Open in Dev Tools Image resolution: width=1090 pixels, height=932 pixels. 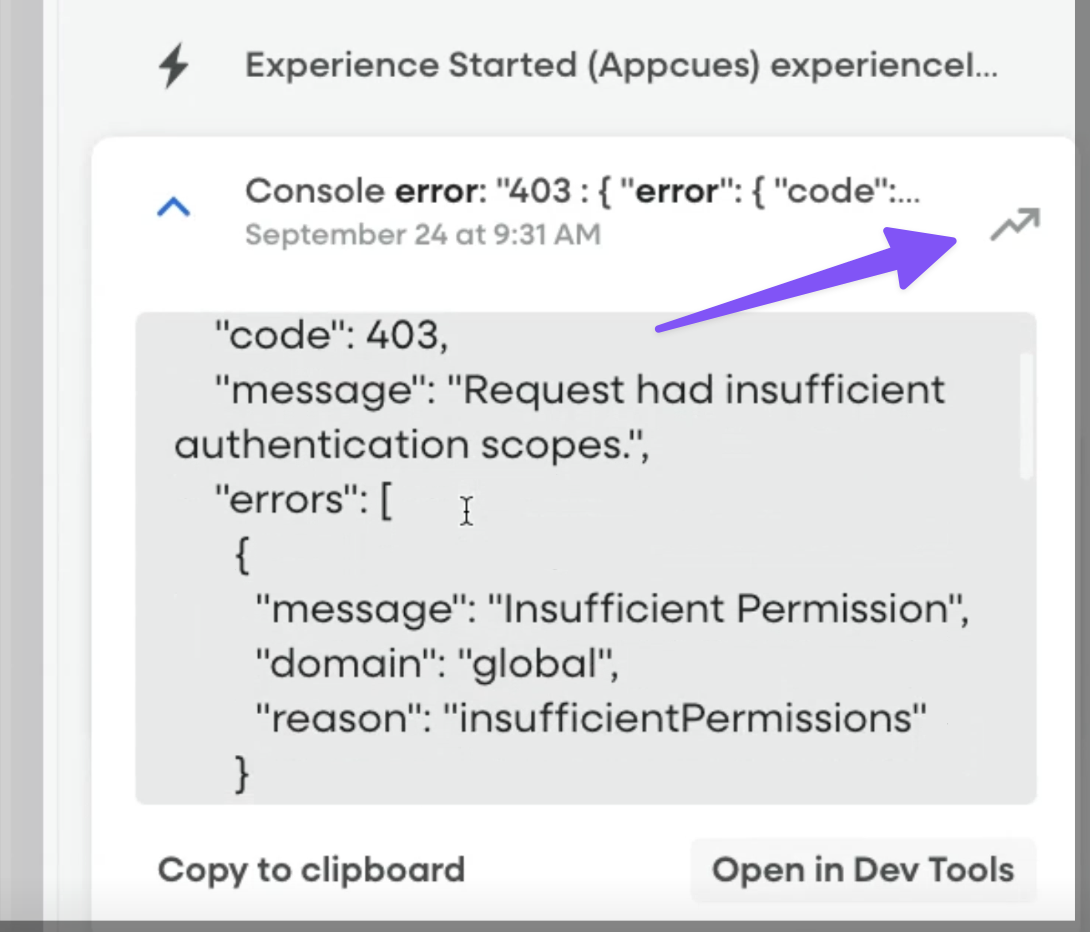[863, 870]
